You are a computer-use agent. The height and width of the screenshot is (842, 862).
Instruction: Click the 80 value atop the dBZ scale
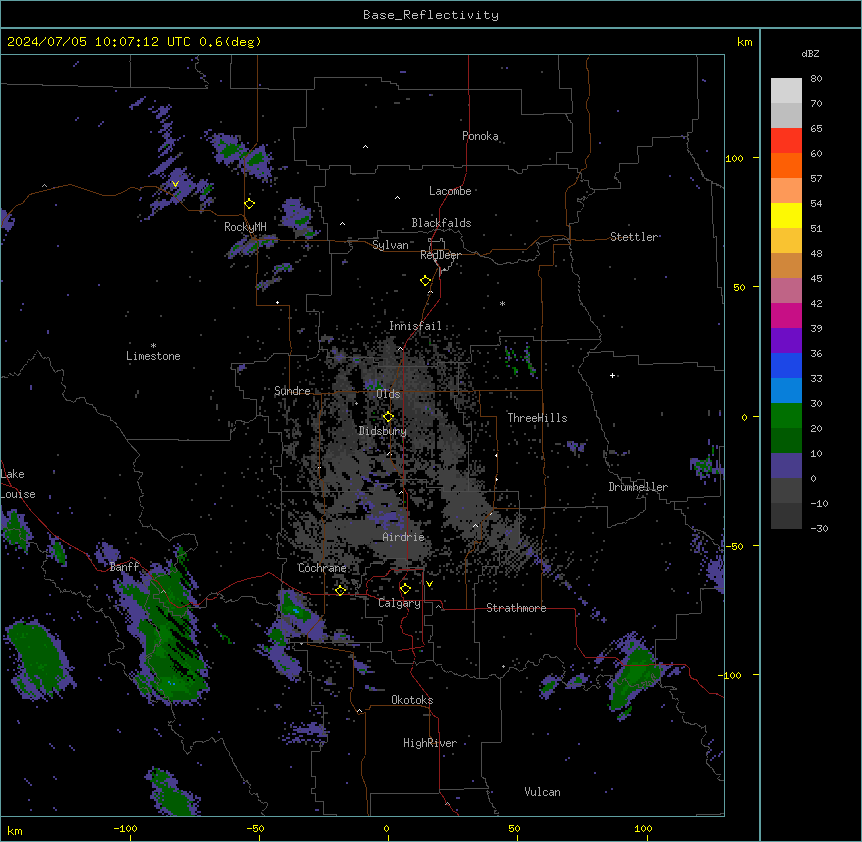point(816,79)
